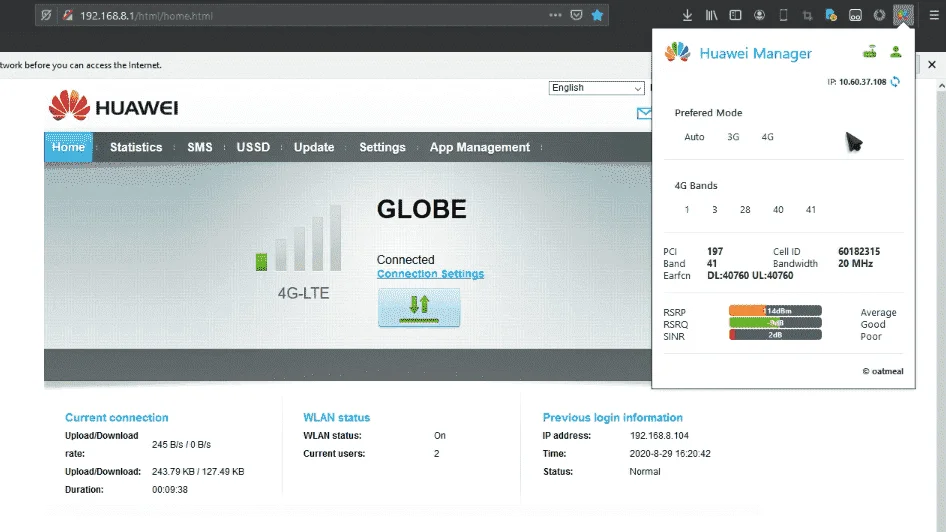This screenshot has width=946, height=532.
Task: Click the oatmeal credit link
Action: tap(883, 371)
